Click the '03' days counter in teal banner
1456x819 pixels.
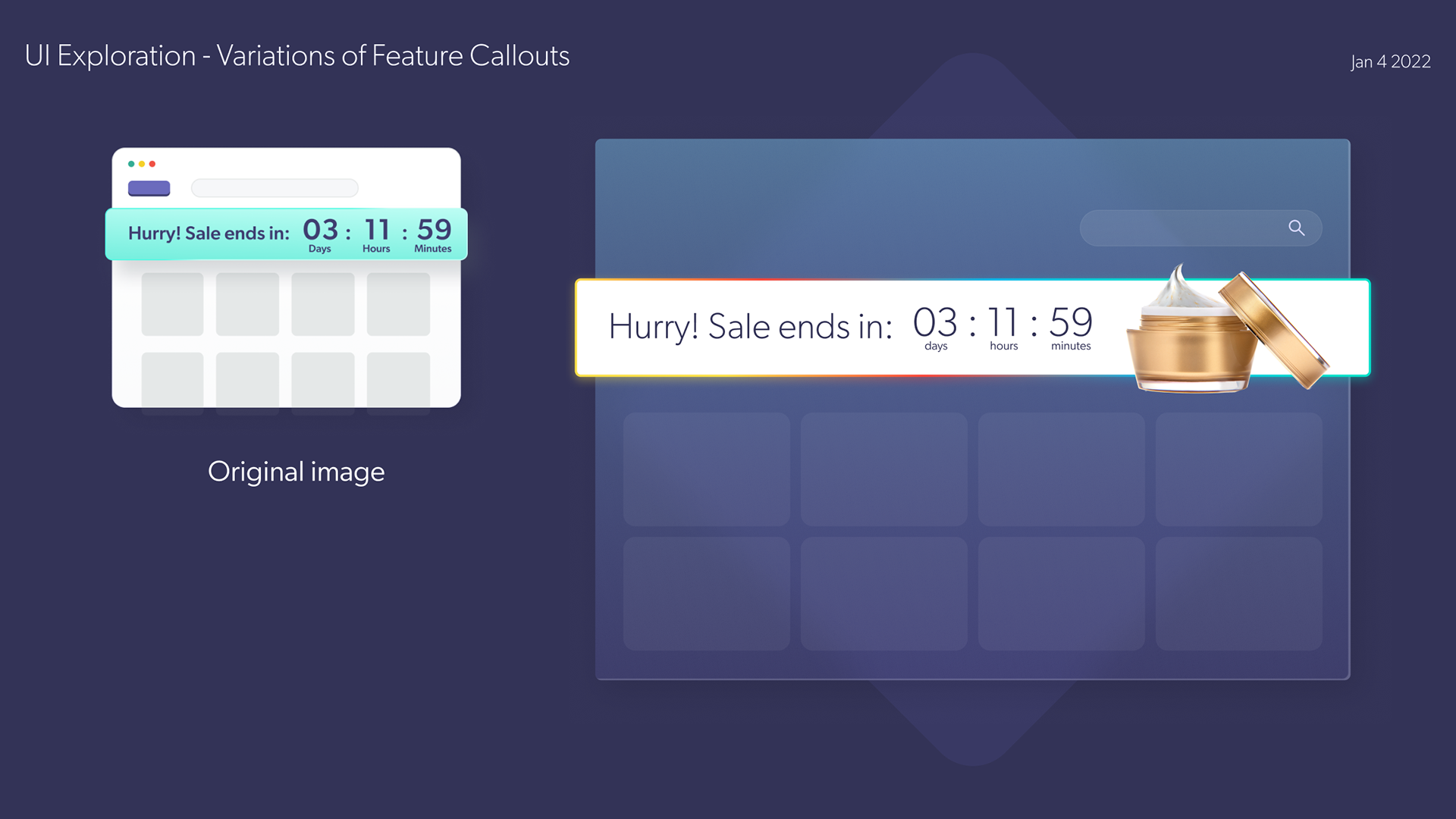click(321, 230)
